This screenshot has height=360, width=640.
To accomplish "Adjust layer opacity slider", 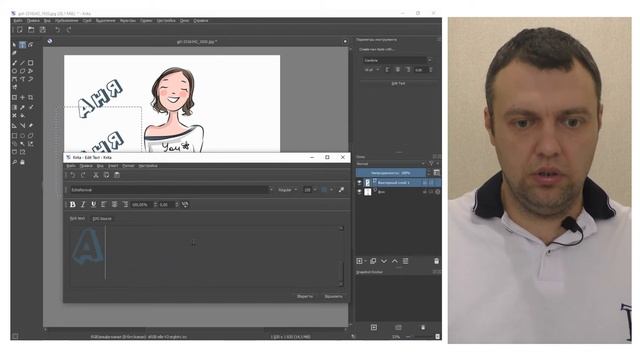I will pyautogui.click(x=391, y=173).
